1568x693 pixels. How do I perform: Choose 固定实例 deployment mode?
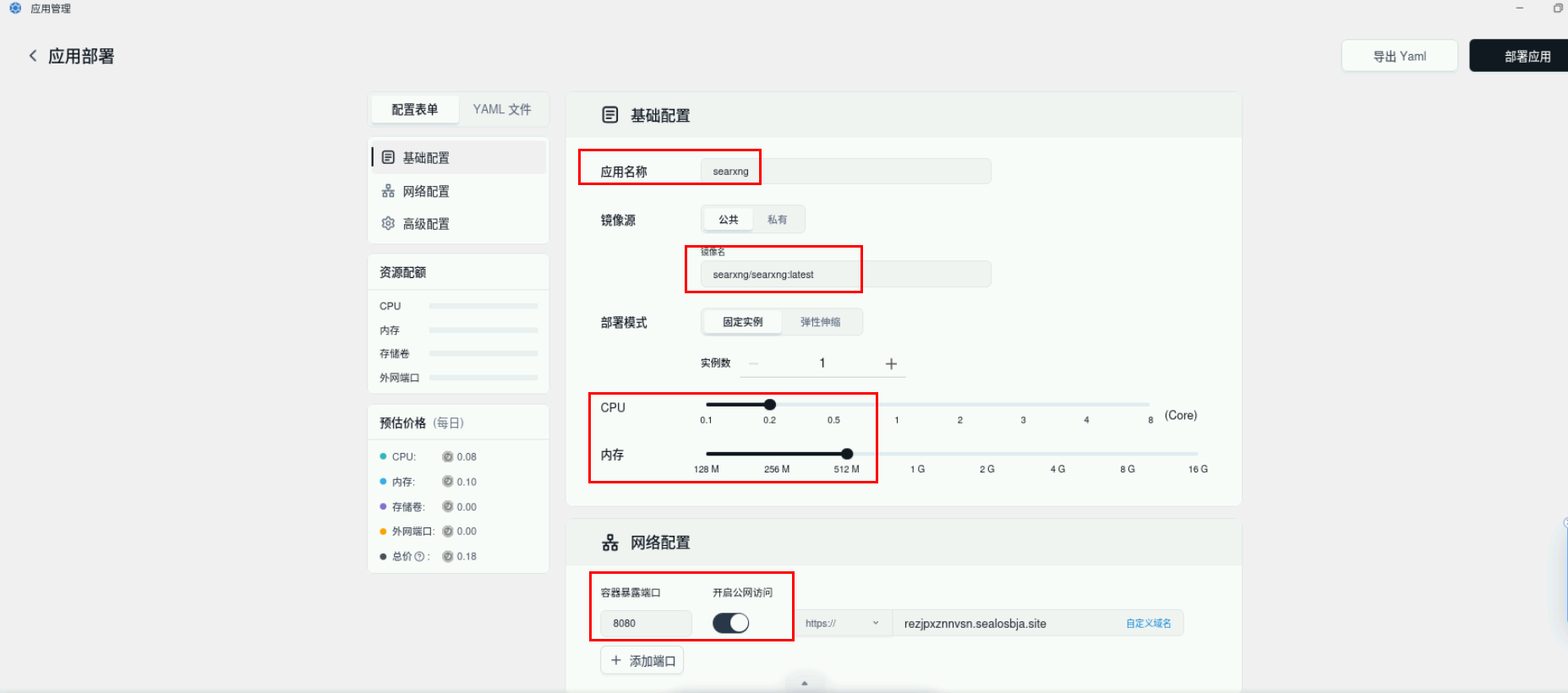(x=742, y=322)
